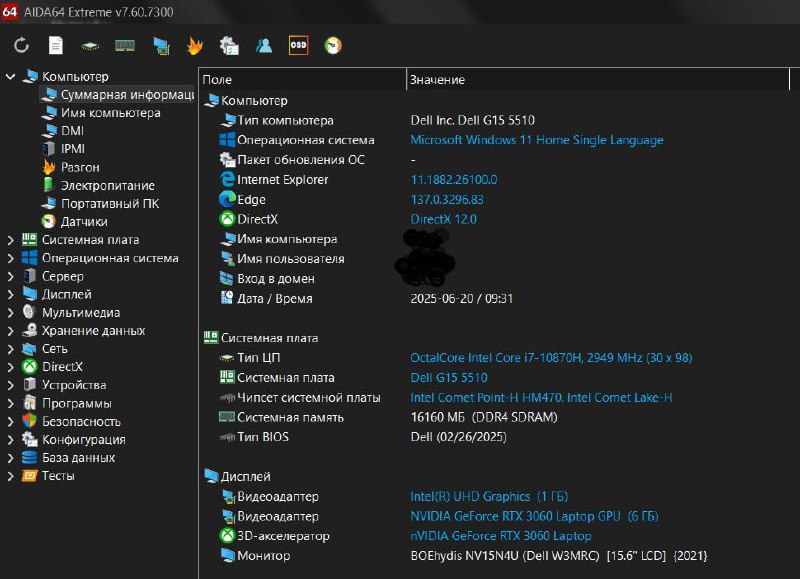The width and height of the screenshot is (800, 579).
Task: Select the Монитор row
Action: pos(495,556)
